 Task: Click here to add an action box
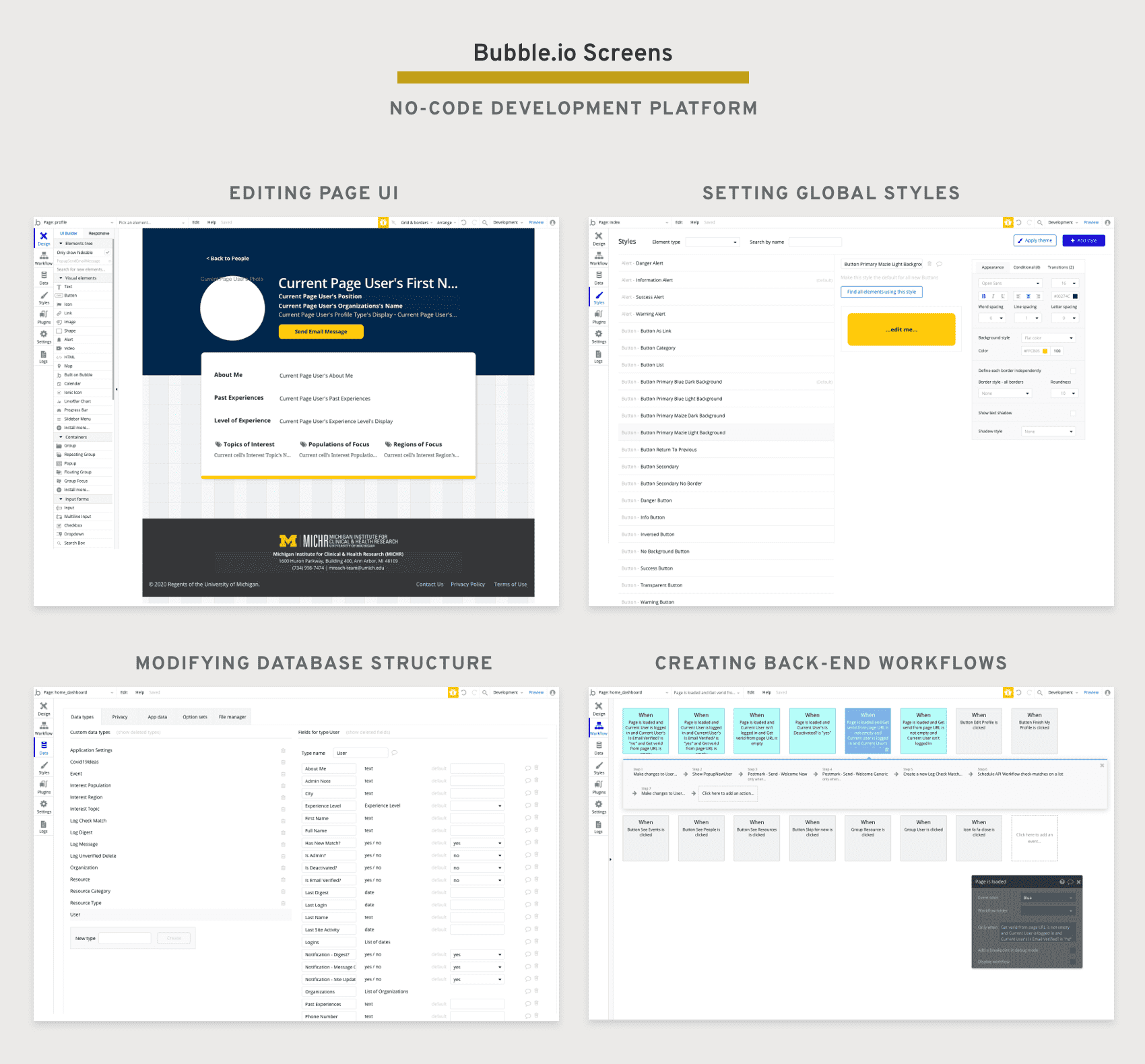tap(728, 793)
